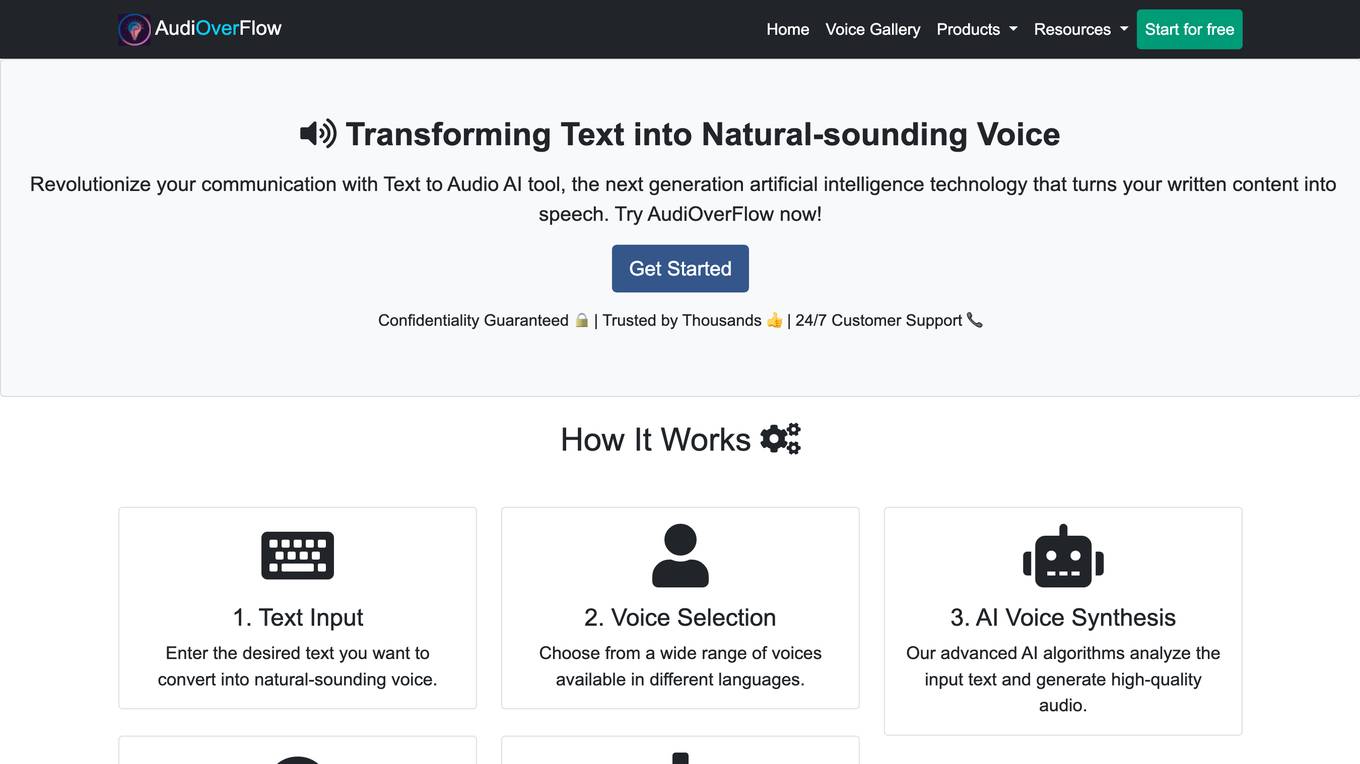Click the AudiOverFlow brand name
This screenshot has height=764, width=1360.
pos(218,28)
